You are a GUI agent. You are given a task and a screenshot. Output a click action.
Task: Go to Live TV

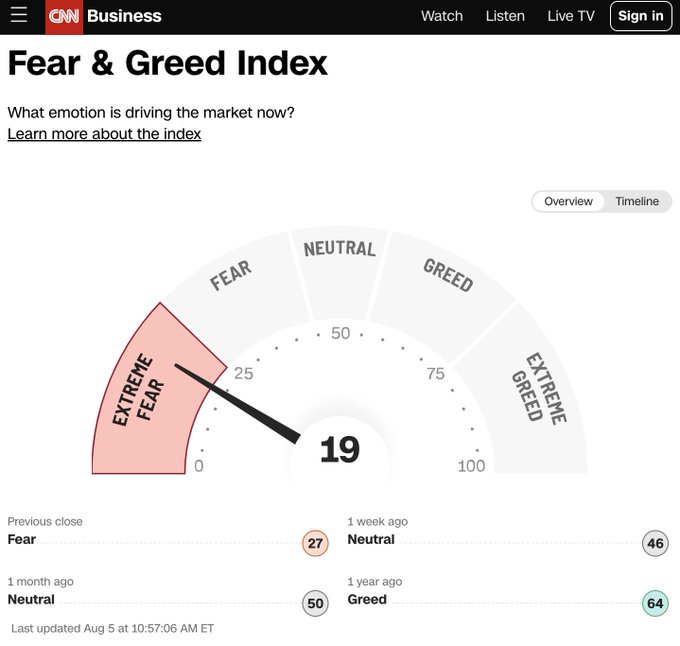[571, 16]
